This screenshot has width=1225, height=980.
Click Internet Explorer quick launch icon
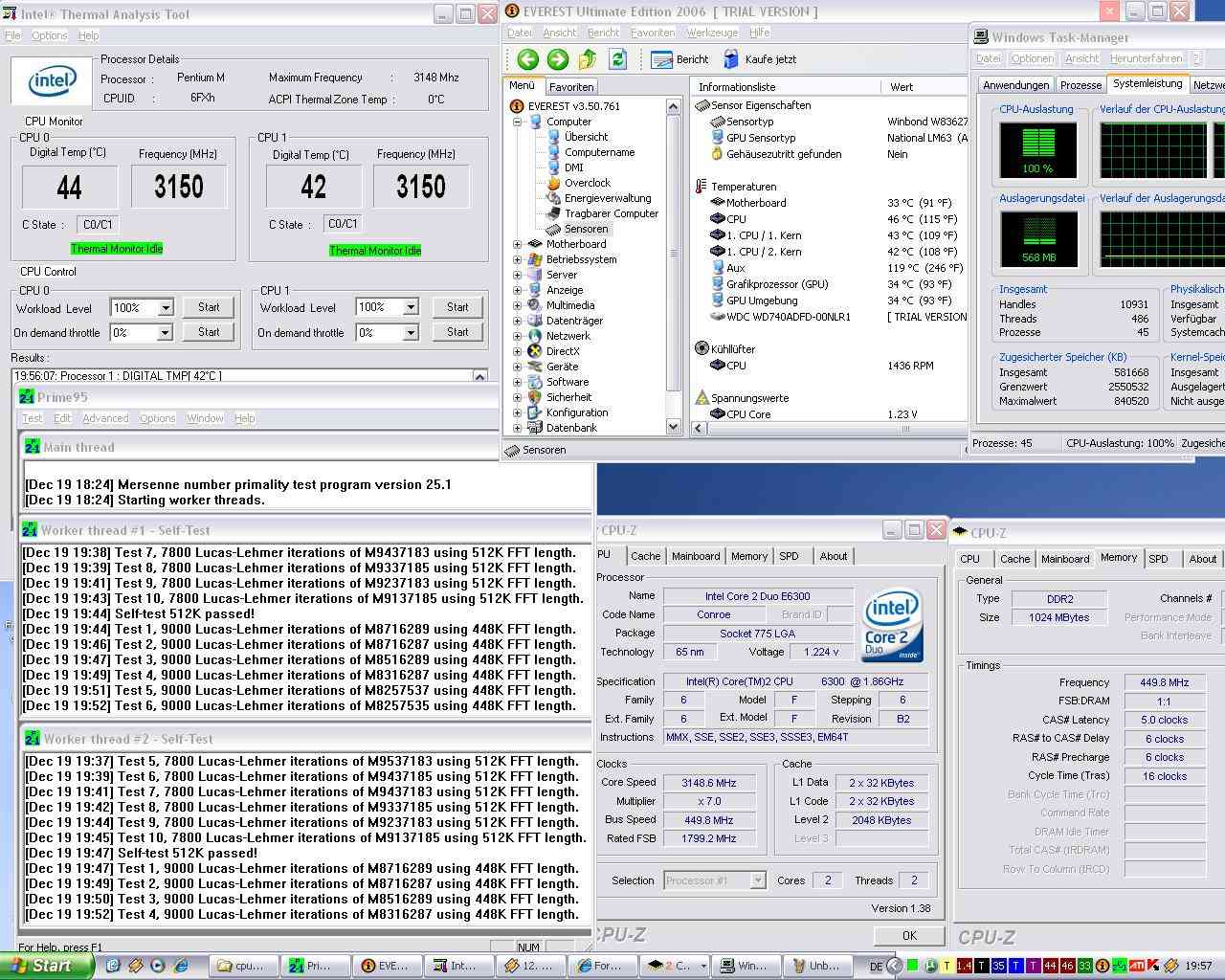179,966
